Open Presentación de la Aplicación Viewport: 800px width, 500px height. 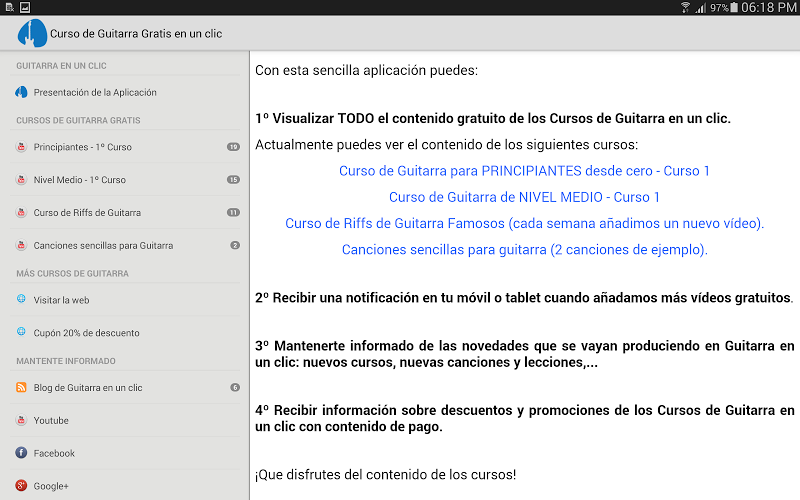click(125, 92)
